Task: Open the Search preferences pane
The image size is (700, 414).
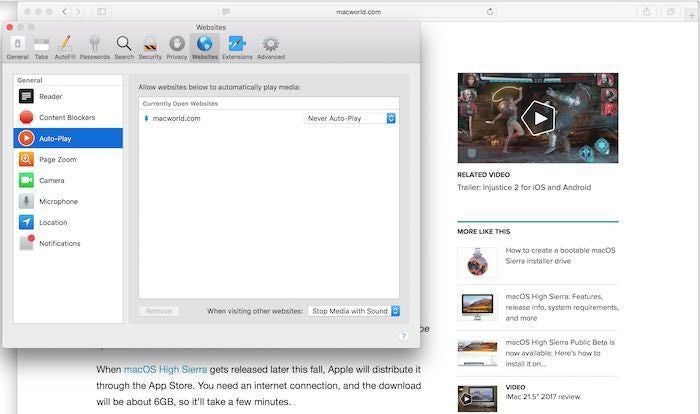Action: (x=124, y=48)
